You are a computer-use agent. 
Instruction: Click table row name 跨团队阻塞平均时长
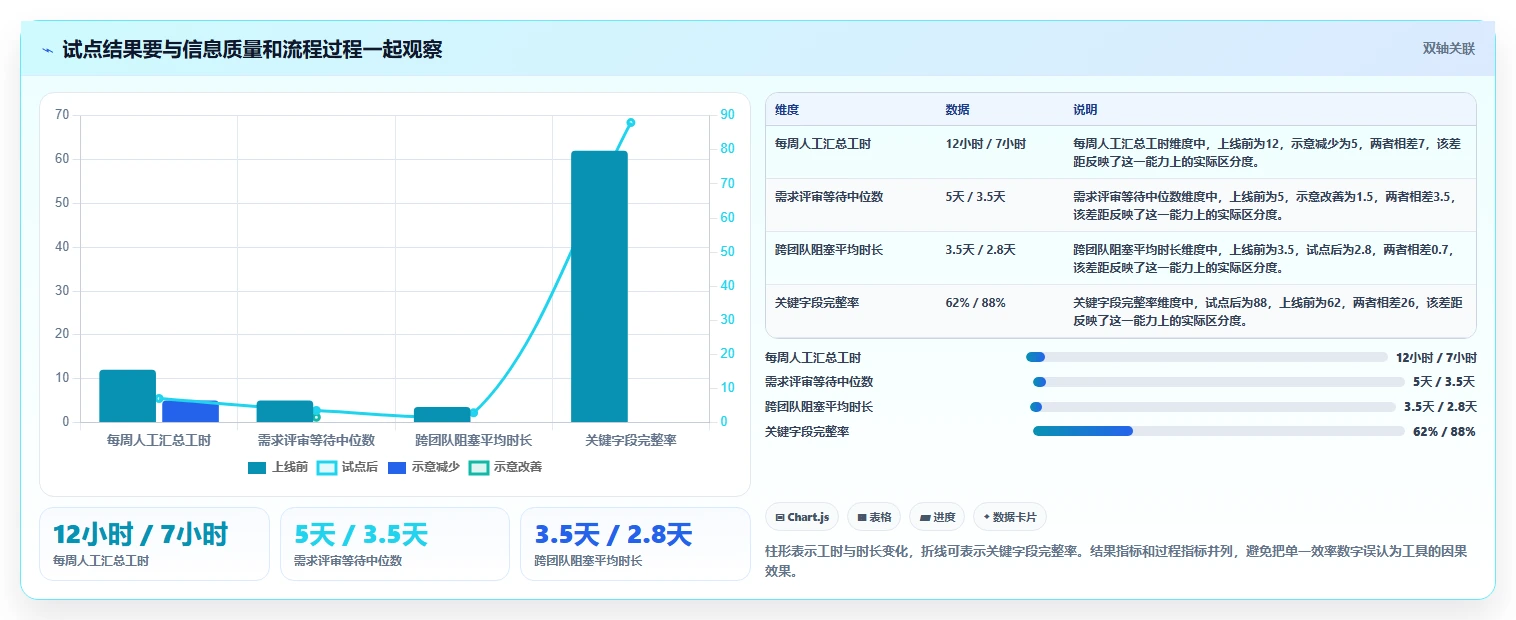829,250
